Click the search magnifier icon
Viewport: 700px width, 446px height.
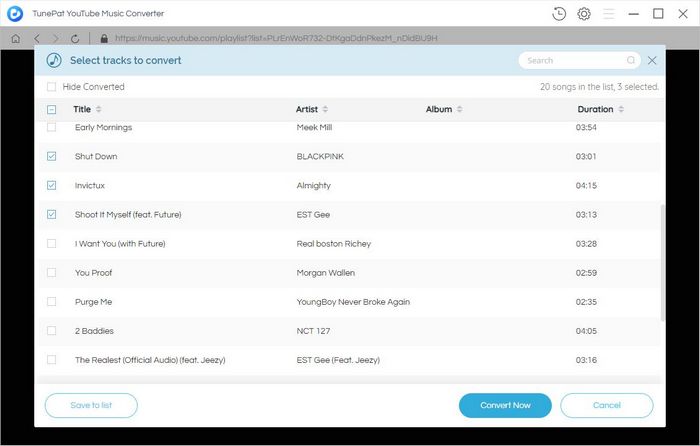pyautogui.click(x=631, y=60)
